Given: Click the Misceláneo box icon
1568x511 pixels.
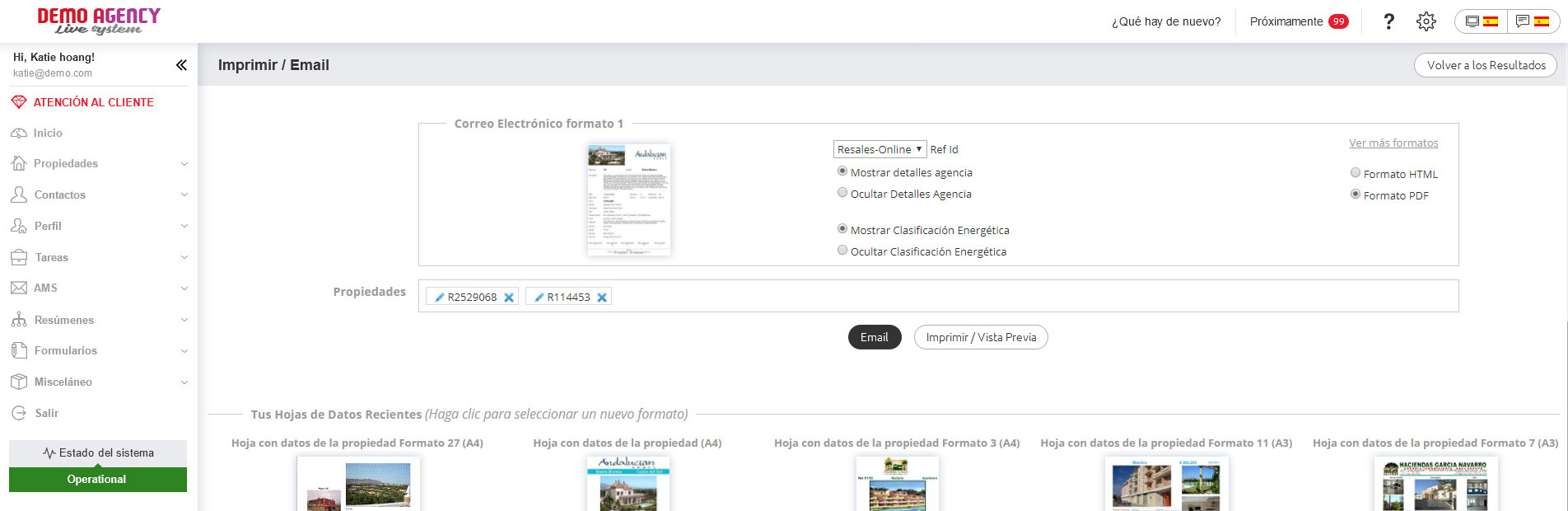Looking at the screenshot, I should point(19,382).
